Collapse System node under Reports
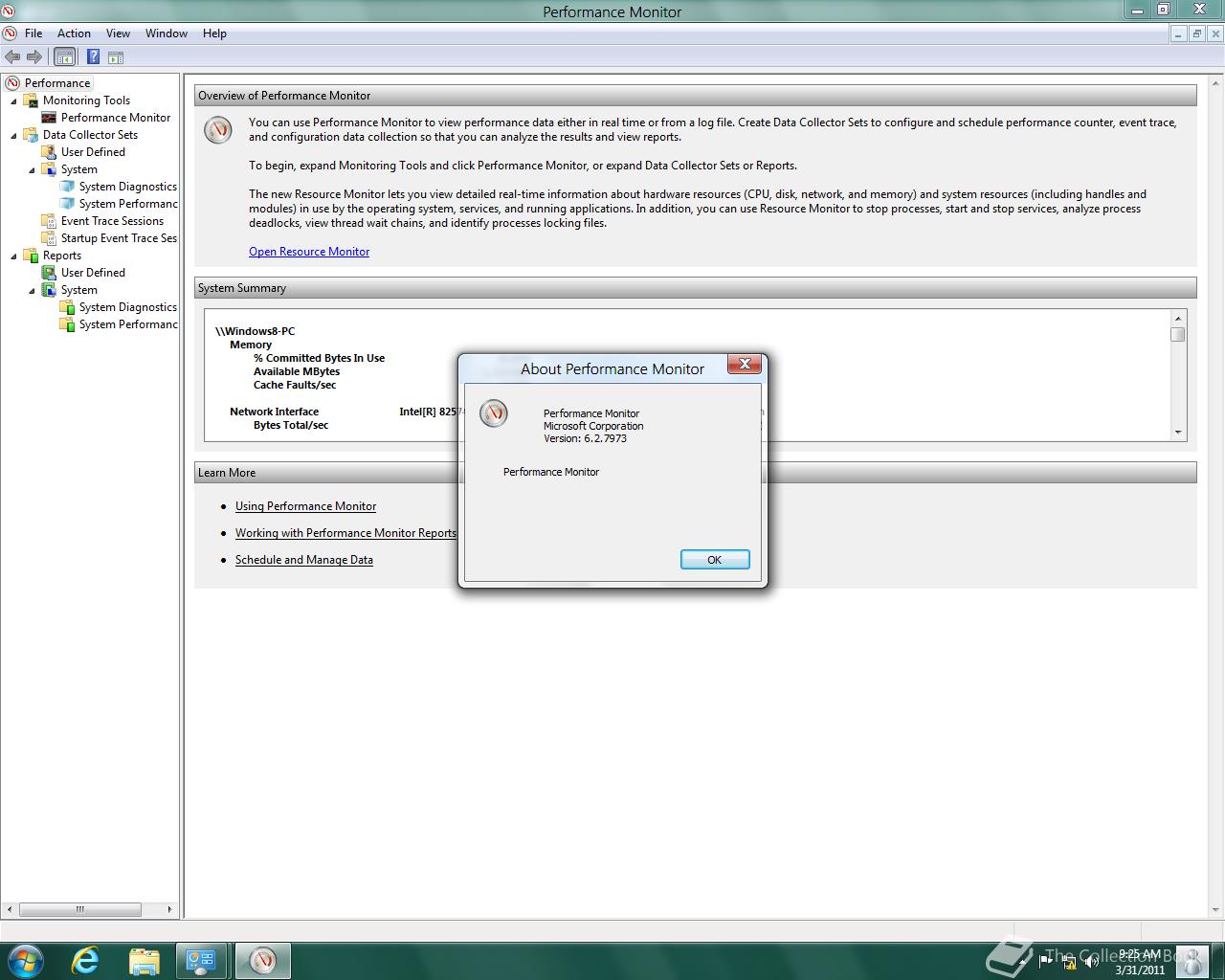This screenshot has width=1225, height=980. point(33,291)
